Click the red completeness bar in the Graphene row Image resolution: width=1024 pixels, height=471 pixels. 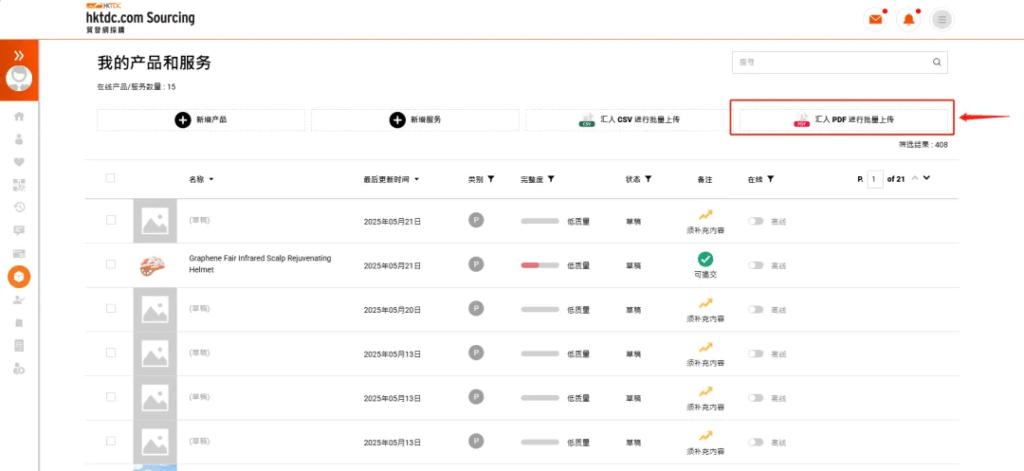click(539, 265)
